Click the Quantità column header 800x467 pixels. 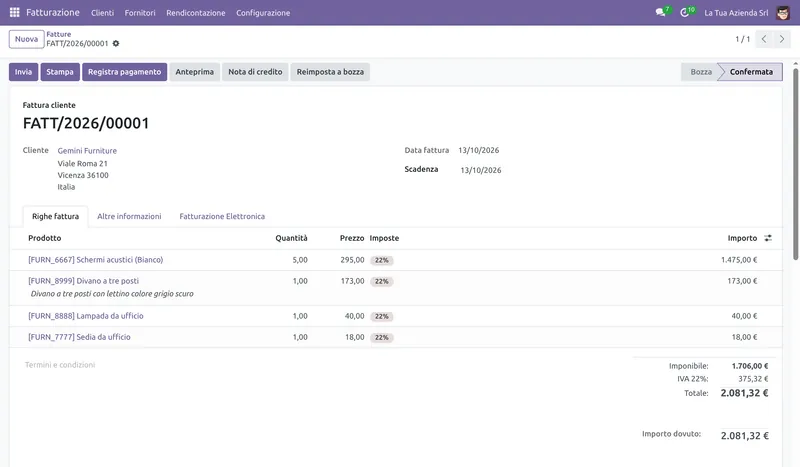click(291, 238)
